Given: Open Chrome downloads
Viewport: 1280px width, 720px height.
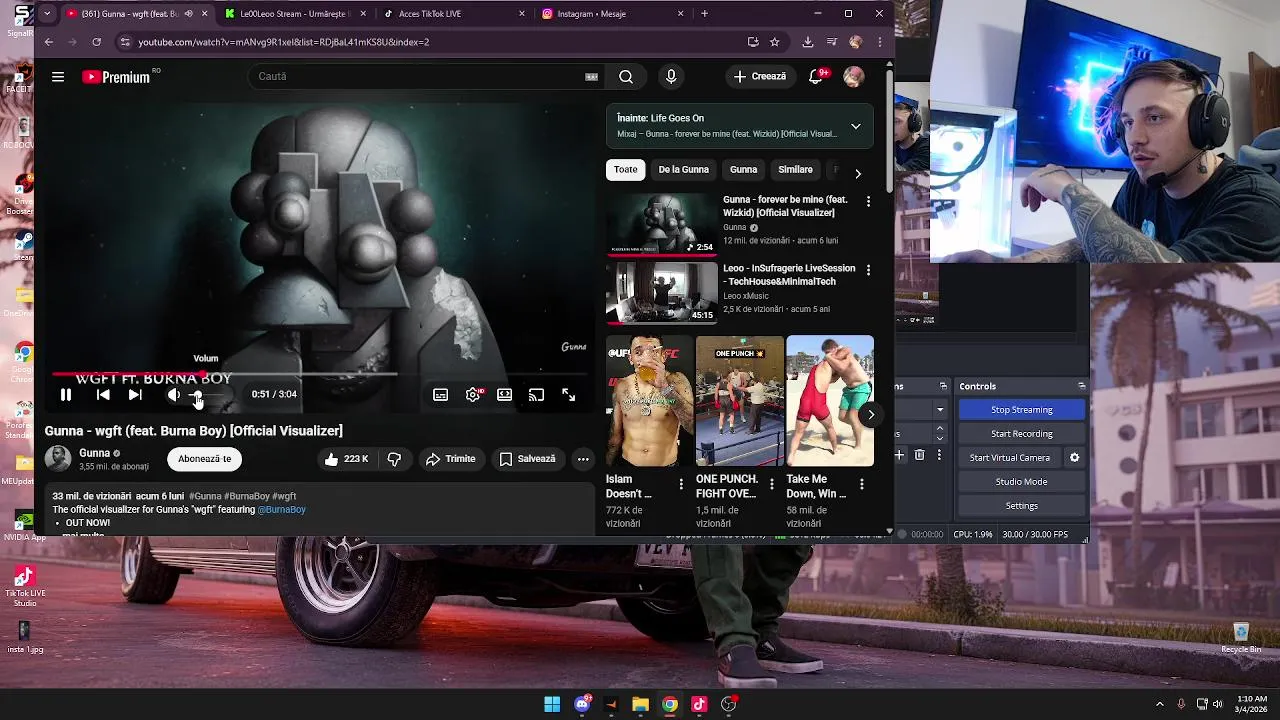Looking at the screenshot, I should click(807, 42).
